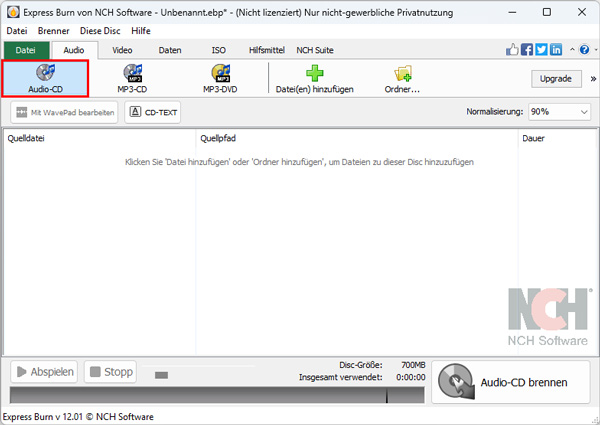This screenshot has width=600, height=425.
Task: Click the Express Burn v 12.01 status text
Action: point(78,417)
